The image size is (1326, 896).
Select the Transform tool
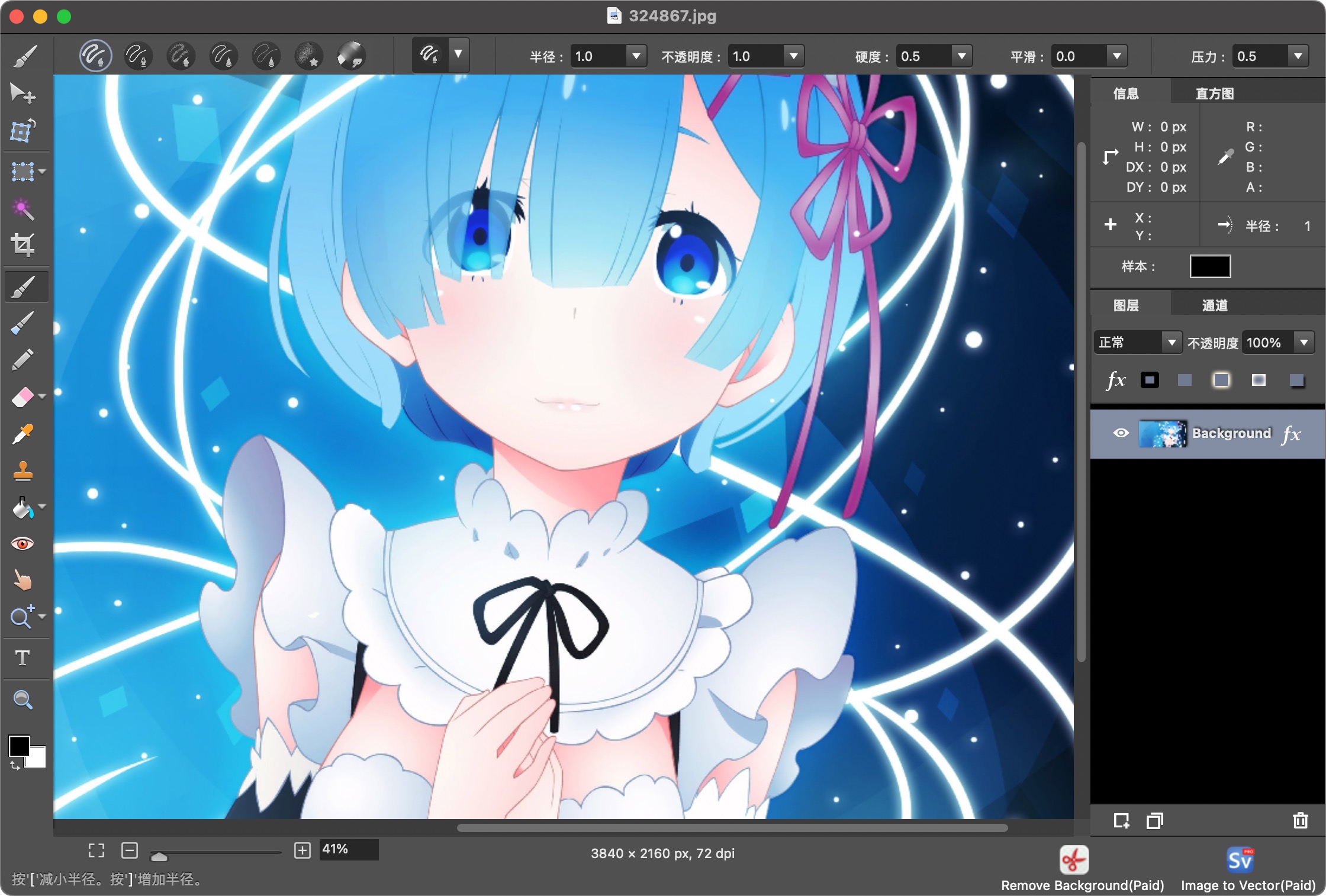pyautogui.click(x=23, y=131)
